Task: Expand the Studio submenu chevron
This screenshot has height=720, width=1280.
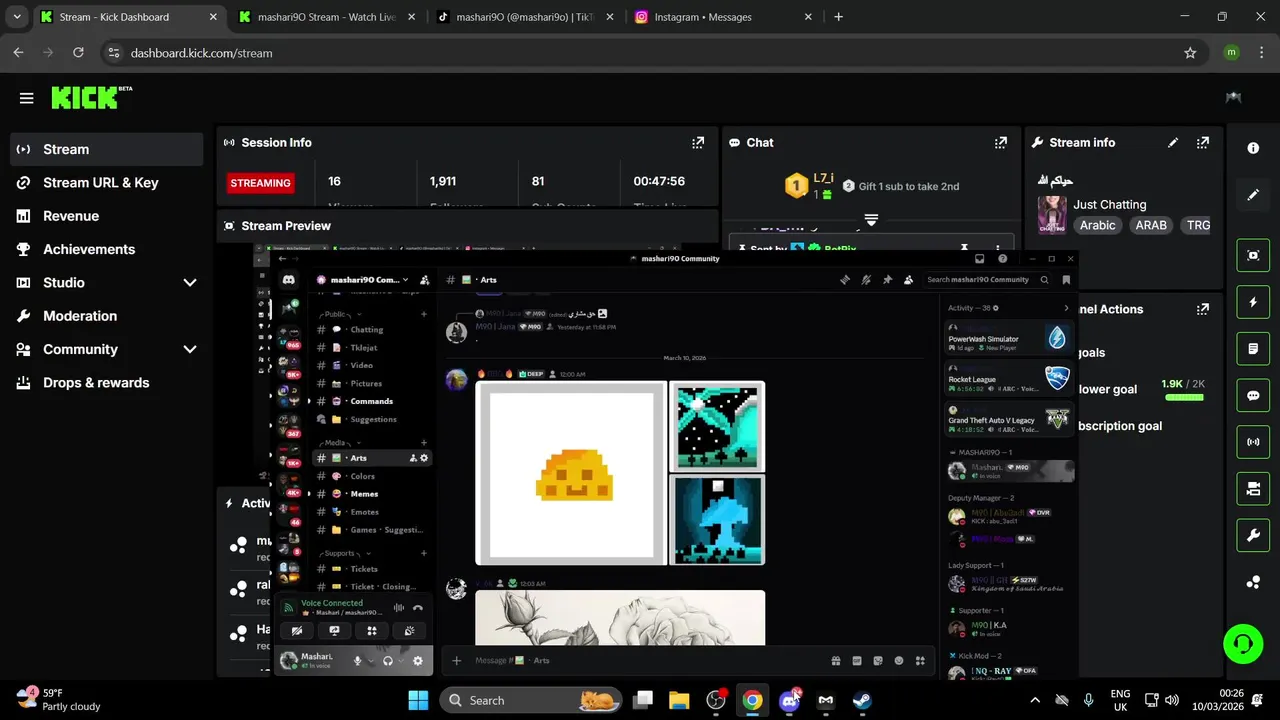Action: [x=189, y=283]
